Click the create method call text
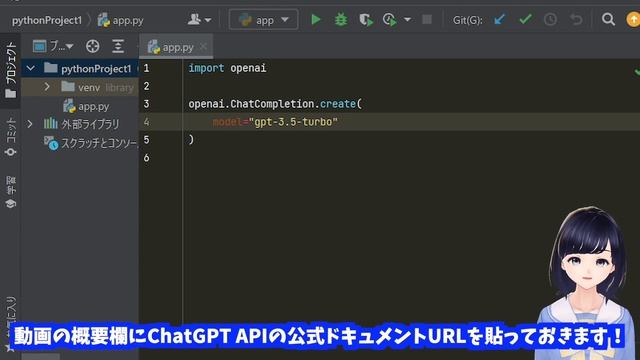The width and height of the screenshot is (640, 360). click(x=338, y=104)
